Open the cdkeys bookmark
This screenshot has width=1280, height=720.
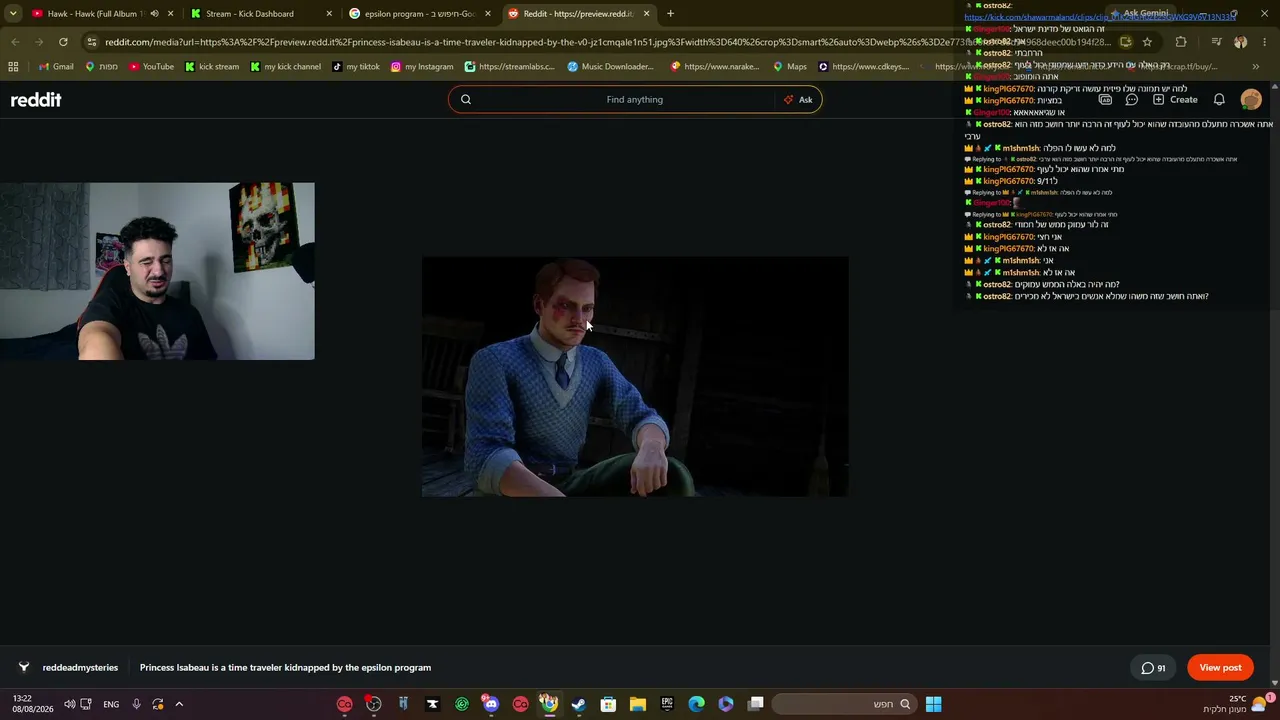tap(864, 67)
